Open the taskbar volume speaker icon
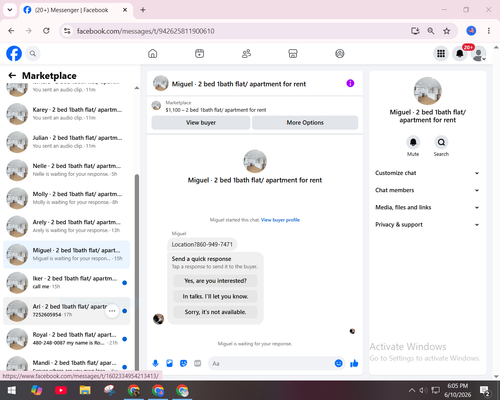This screenshot has height=400, width=500. tap(423, 390)
